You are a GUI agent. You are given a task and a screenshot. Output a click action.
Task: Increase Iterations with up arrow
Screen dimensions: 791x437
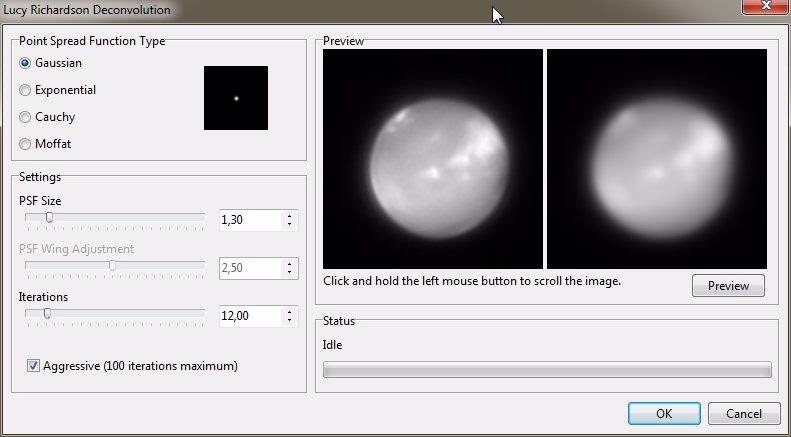point(290,312)
